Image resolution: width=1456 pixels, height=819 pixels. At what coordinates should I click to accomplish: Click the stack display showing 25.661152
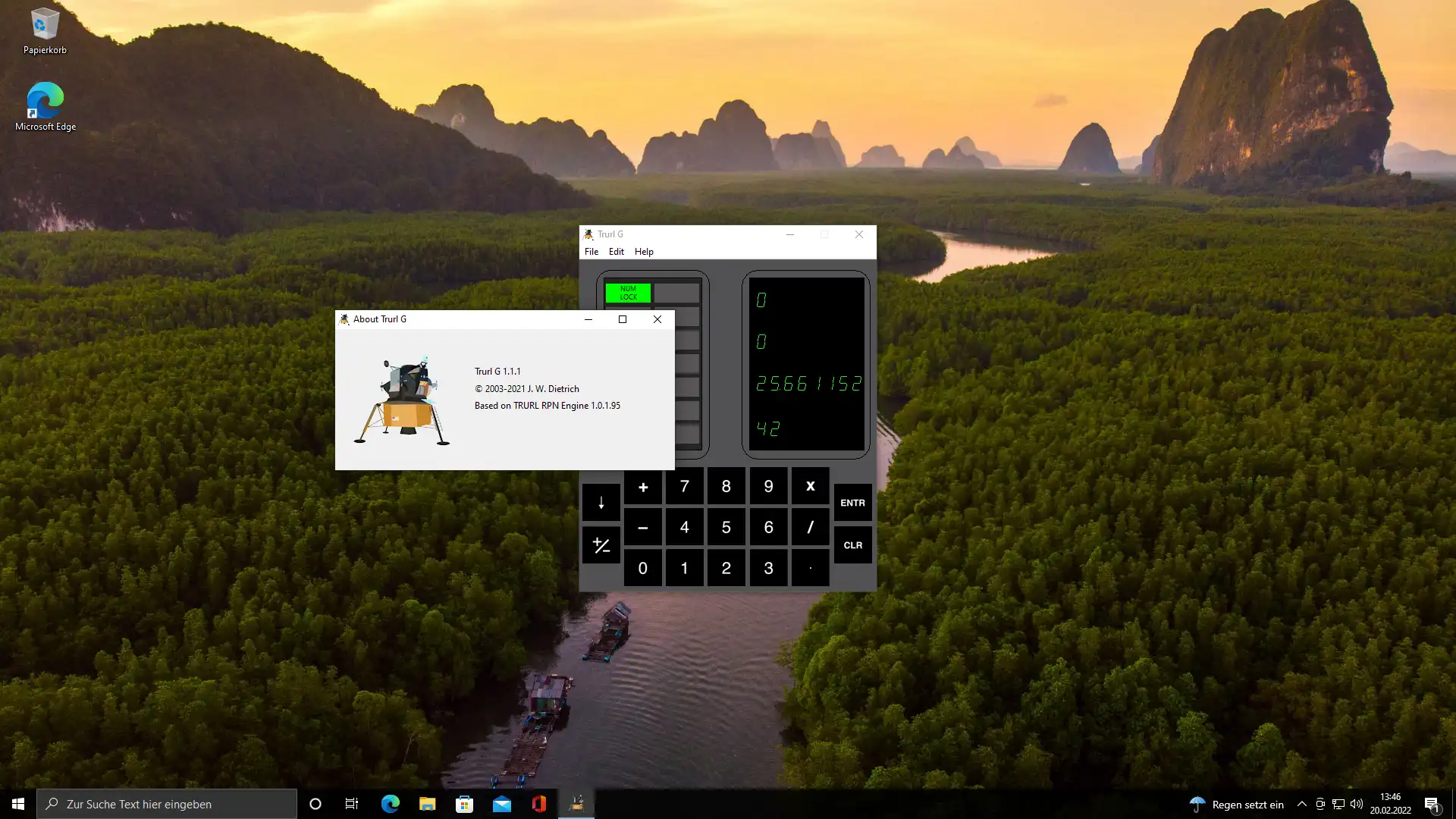pyautogui.click(x=808, y=384)
